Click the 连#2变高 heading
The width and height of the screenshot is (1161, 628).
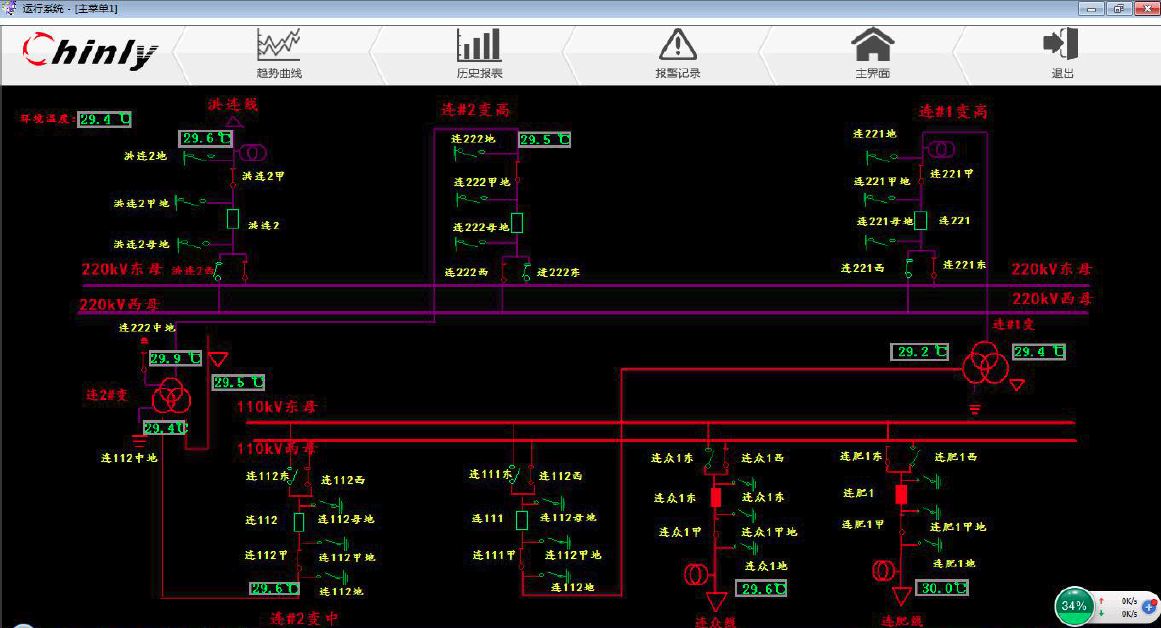tap(475, 110)
